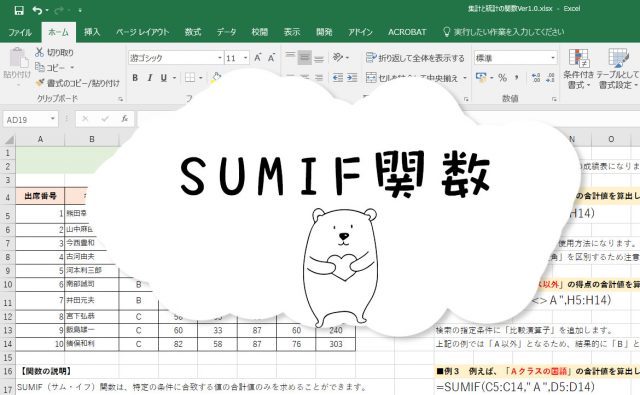
Task: Click the increase indent icon
Action: pyautogui.click(x=352, y=78)
